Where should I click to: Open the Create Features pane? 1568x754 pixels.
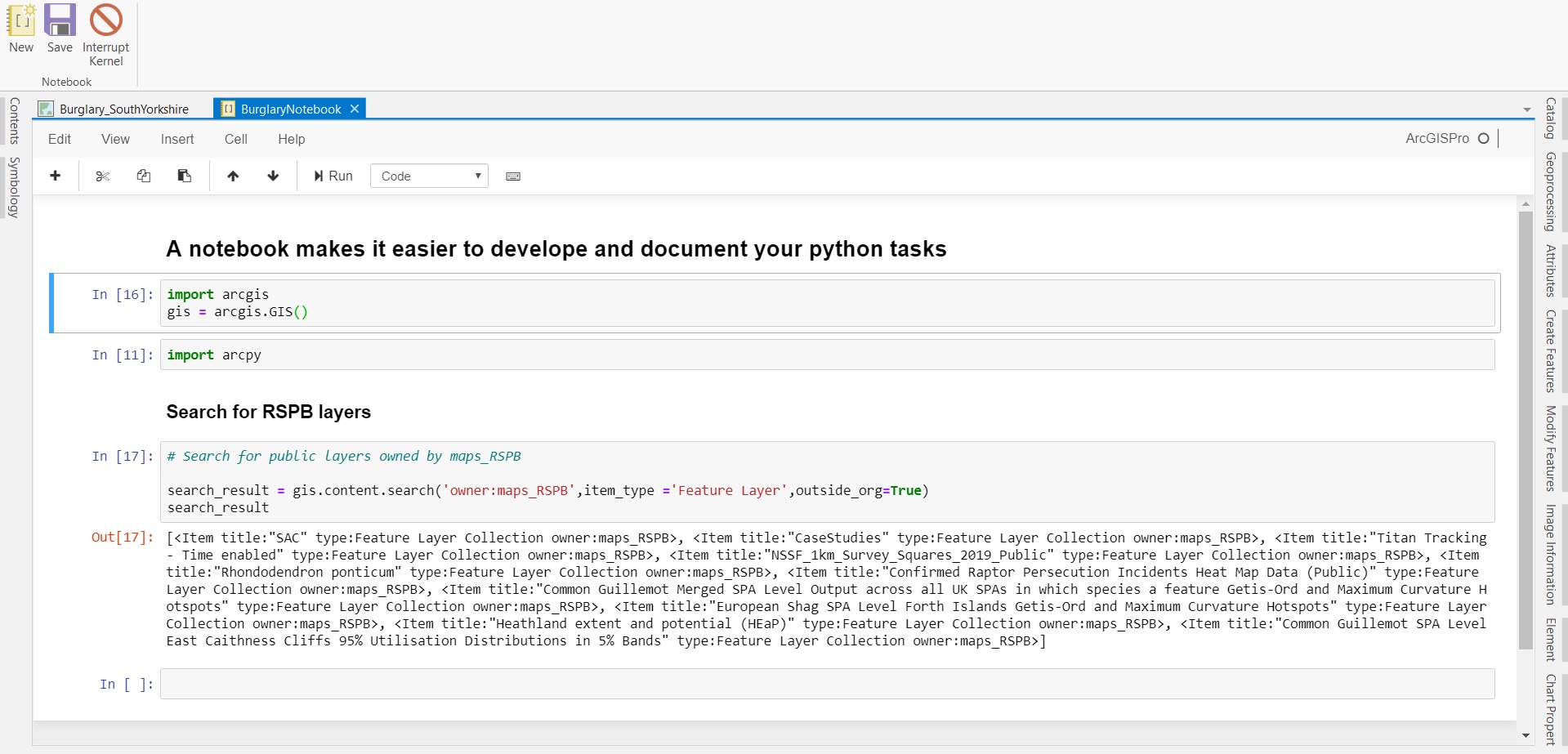pyautogui.click(x=1550, y=351)
